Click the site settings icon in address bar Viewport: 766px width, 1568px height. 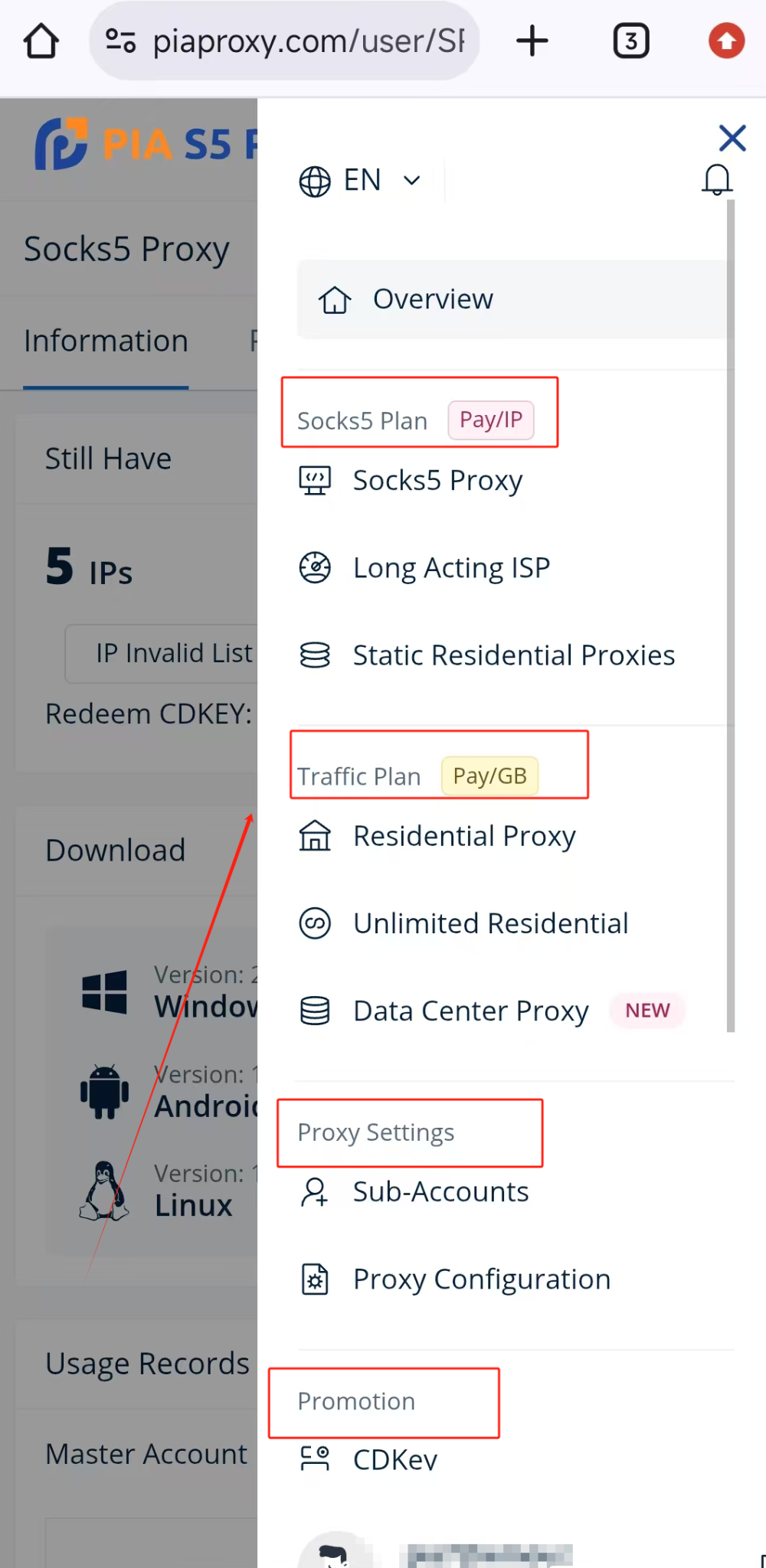click(x=120, y=41)
